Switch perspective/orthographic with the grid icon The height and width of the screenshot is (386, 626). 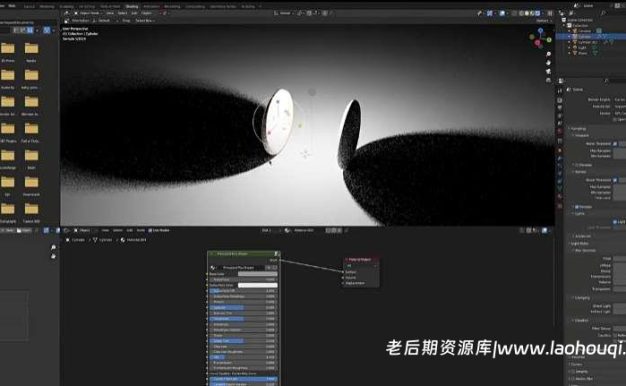point(549,80)
